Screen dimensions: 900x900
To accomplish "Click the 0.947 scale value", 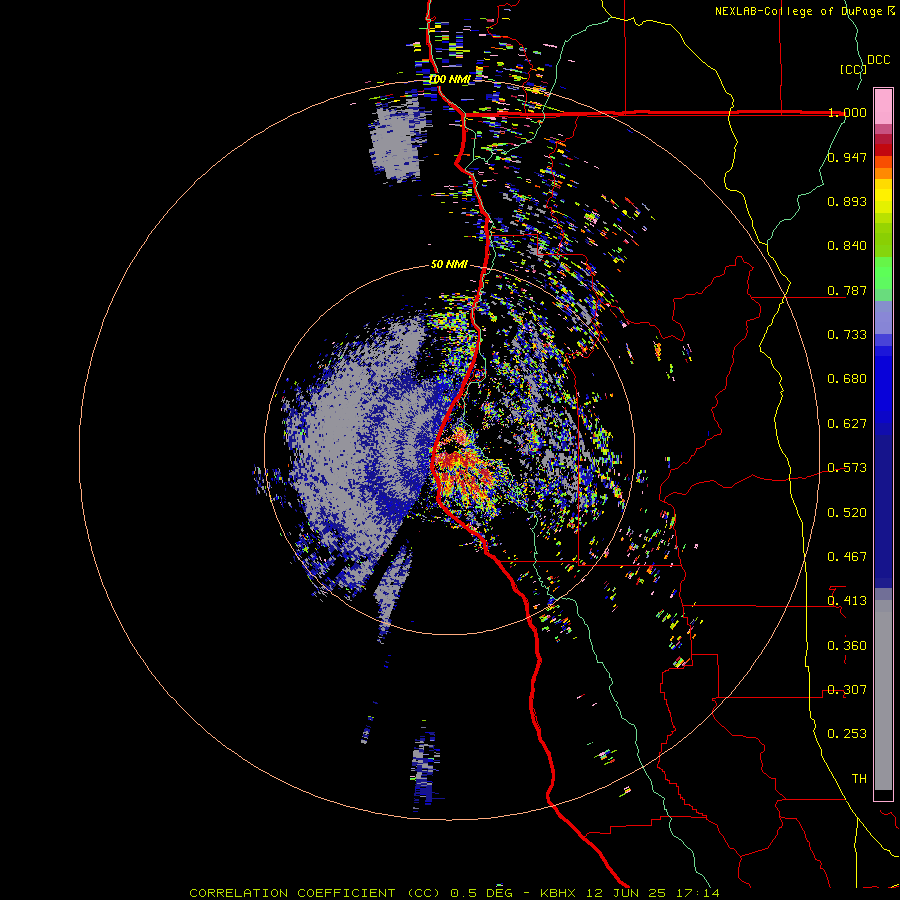I will [x=847, y=157].
